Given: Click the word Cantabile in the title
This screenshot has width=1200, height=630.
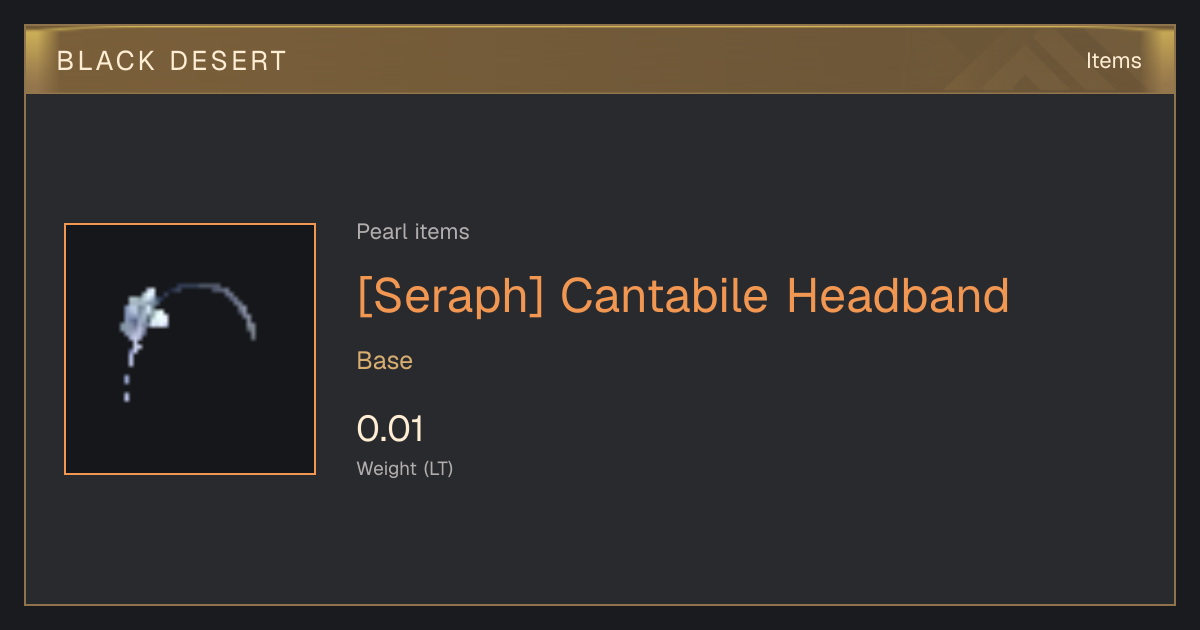Looking at the screenshot, I should coord(664,296).
